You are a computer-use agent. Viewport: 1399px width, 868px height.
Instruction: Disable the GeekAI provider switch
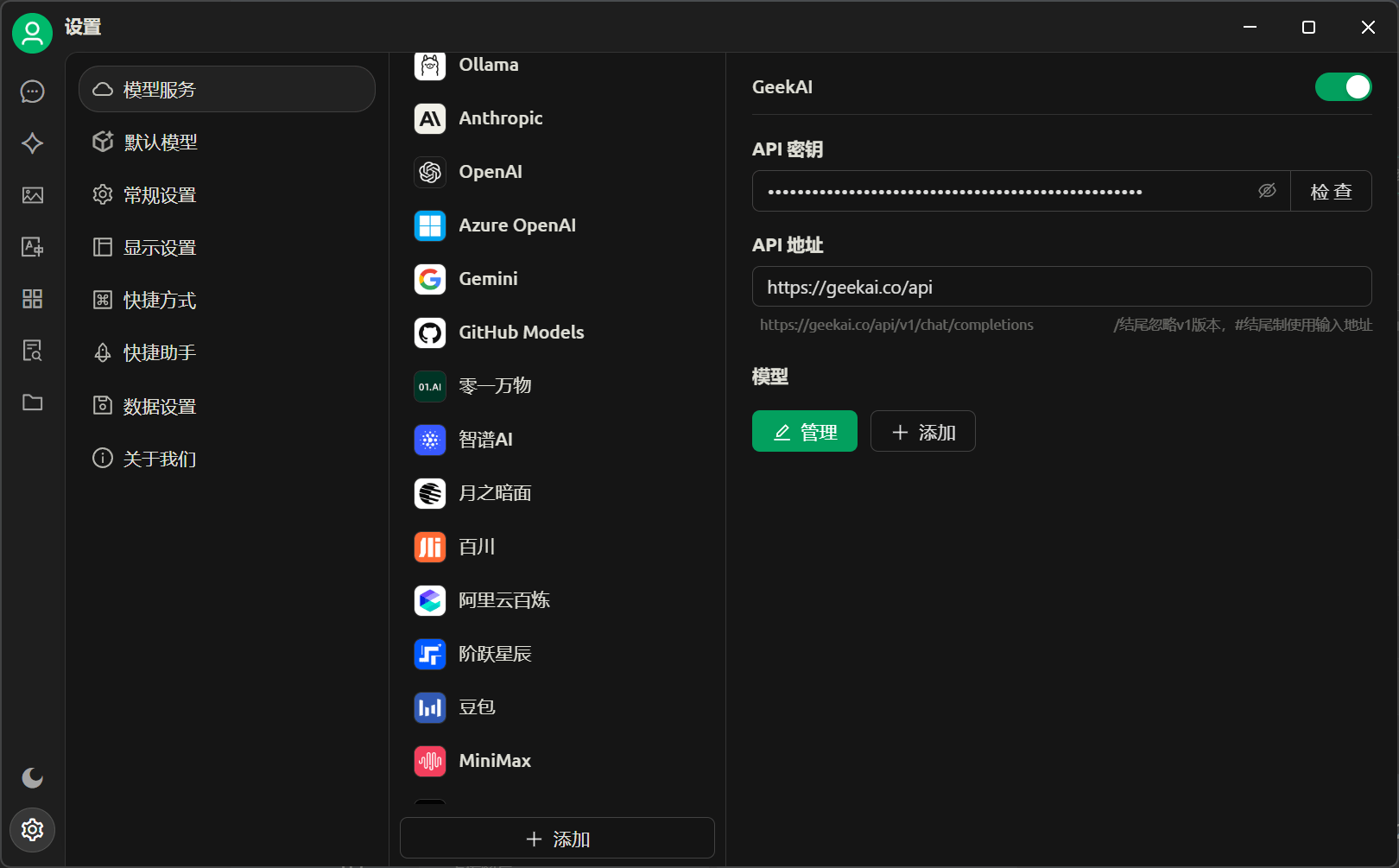[1343, 86]
